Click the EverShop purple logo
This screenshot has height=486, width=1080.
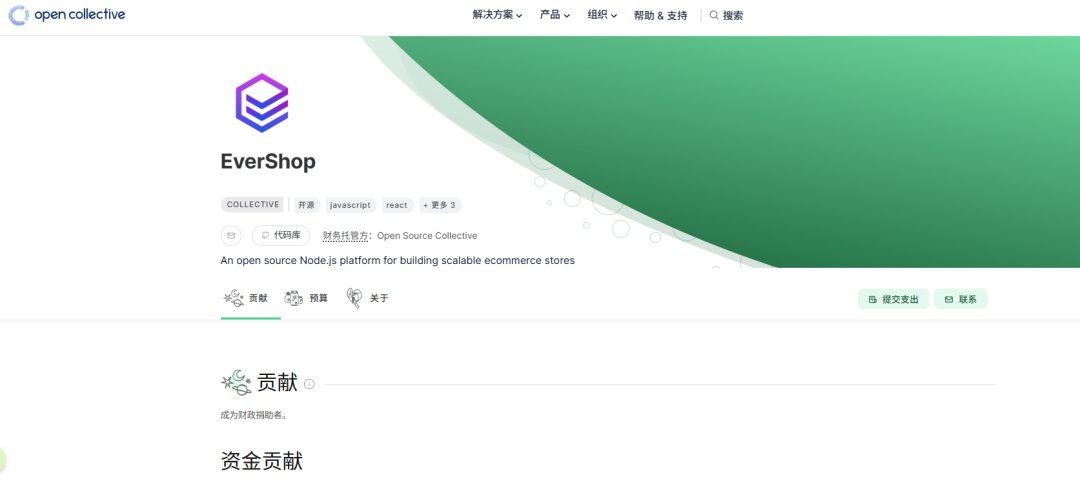click(x=262, y=103)
